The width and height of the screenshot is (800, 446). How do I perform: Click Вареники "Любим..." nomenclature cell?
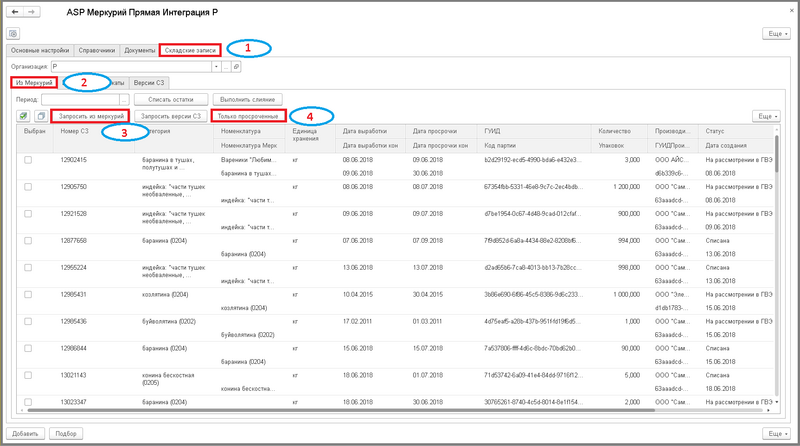pyautogui.click(x=248, y=160)
